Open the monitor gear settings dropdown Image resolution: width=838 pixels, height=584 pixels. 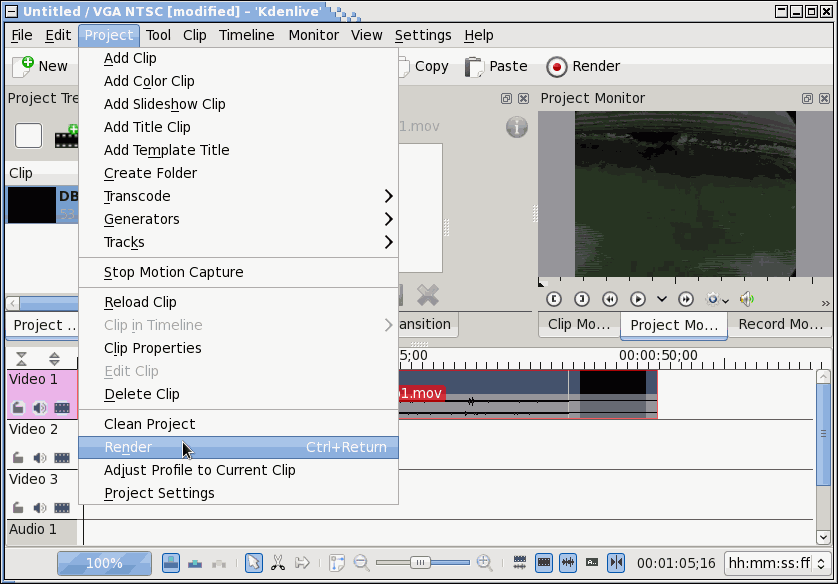point(717,299)
